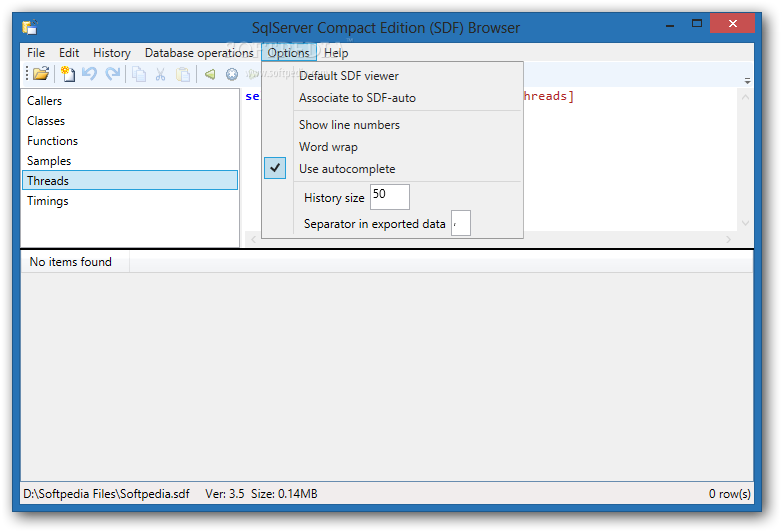Image resolution: width=782 pixels, height=532 pixels.
Task: Click the horizontal scroll-left arrow
Action: 253,240
